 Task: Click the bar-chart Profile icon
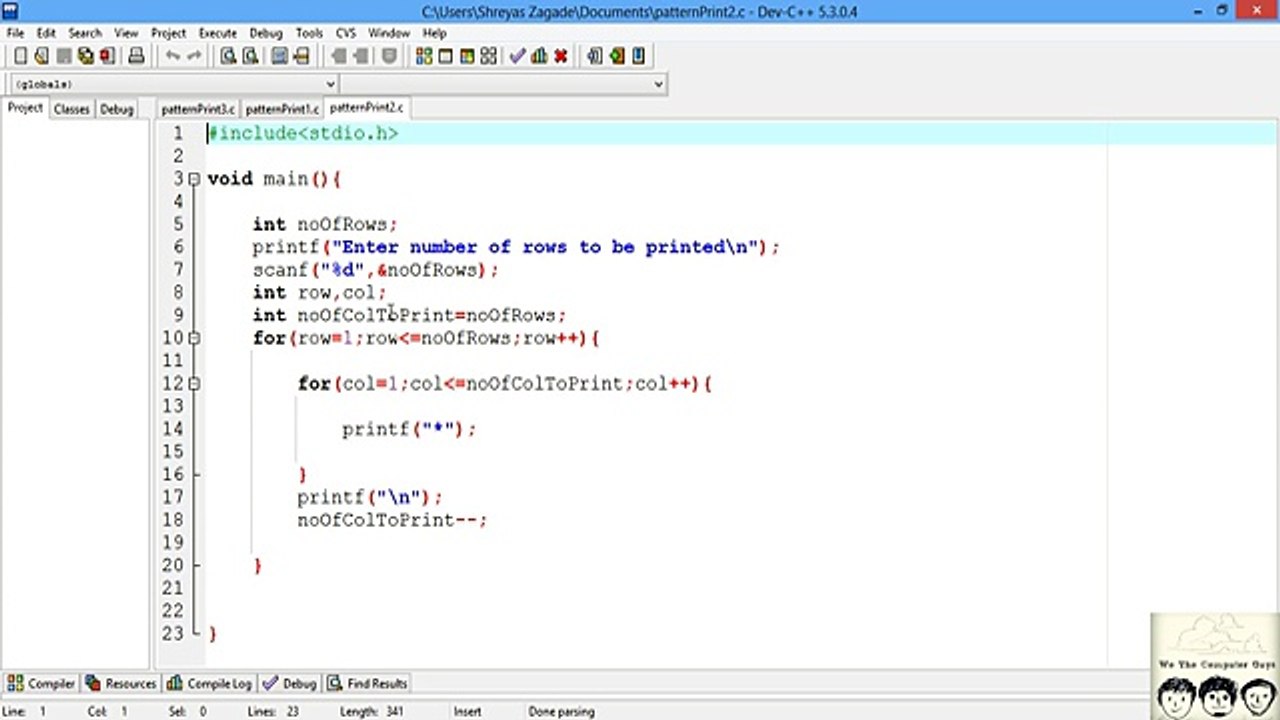click(x=539, y=57)
